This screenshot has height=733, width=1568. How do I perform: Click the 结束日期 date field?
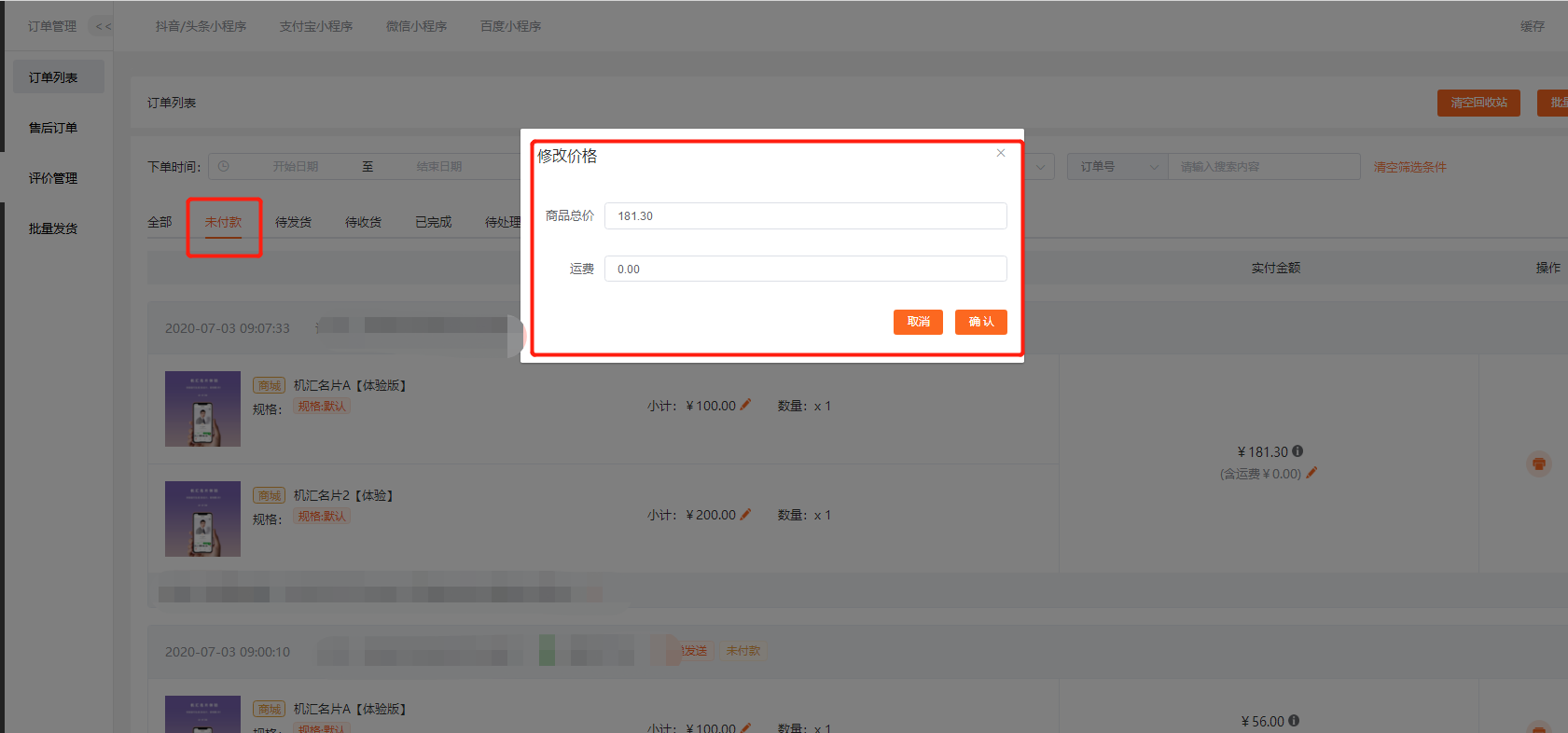click(438, 166)
